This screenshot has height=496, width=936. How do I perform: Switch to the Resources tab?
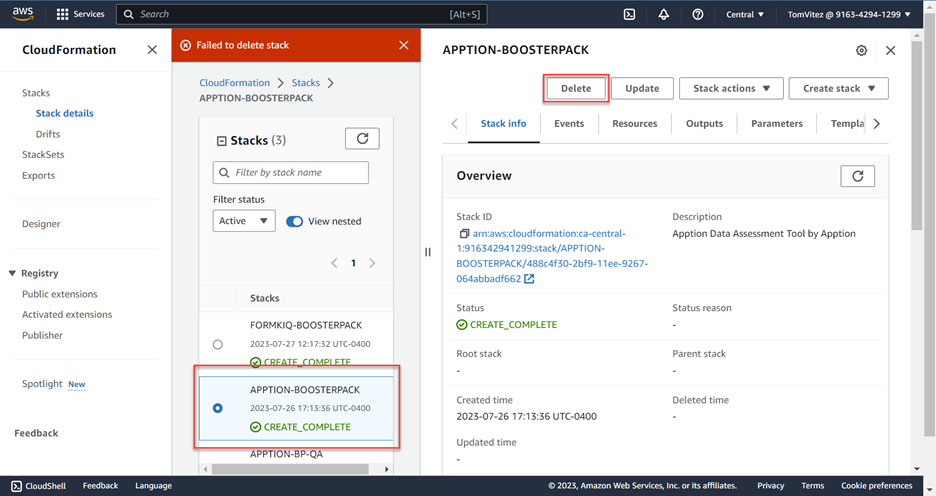(x=635, y=124)
